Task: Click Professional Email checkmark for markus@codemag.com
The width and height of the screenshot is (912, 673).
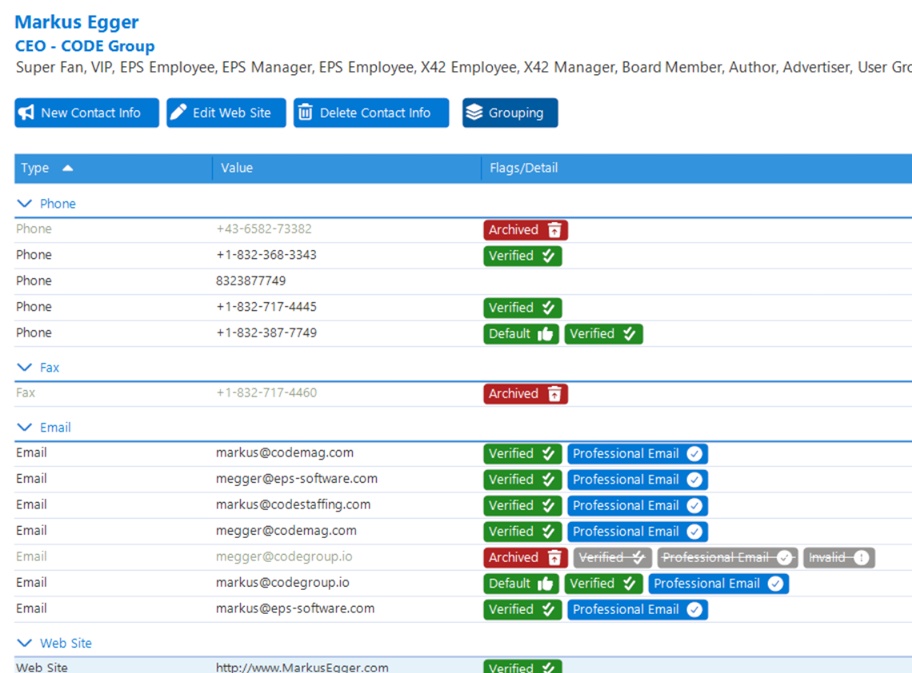Action: (694, 454)
